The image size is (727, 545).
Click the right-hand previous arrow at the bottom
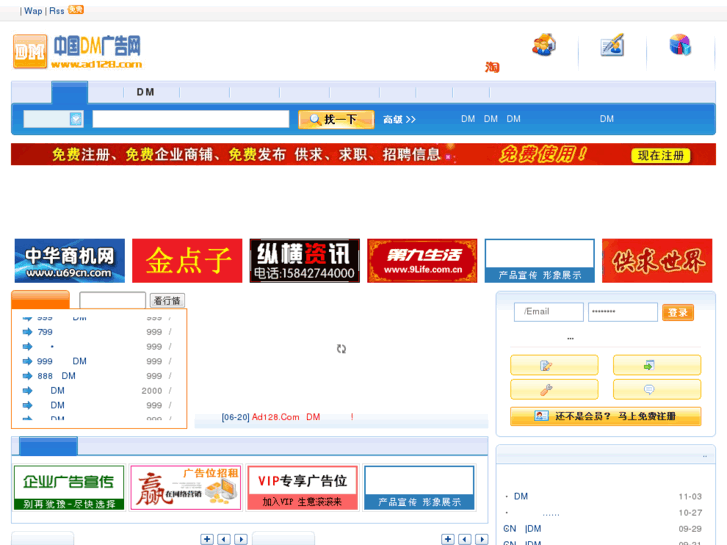click(465, 539)
